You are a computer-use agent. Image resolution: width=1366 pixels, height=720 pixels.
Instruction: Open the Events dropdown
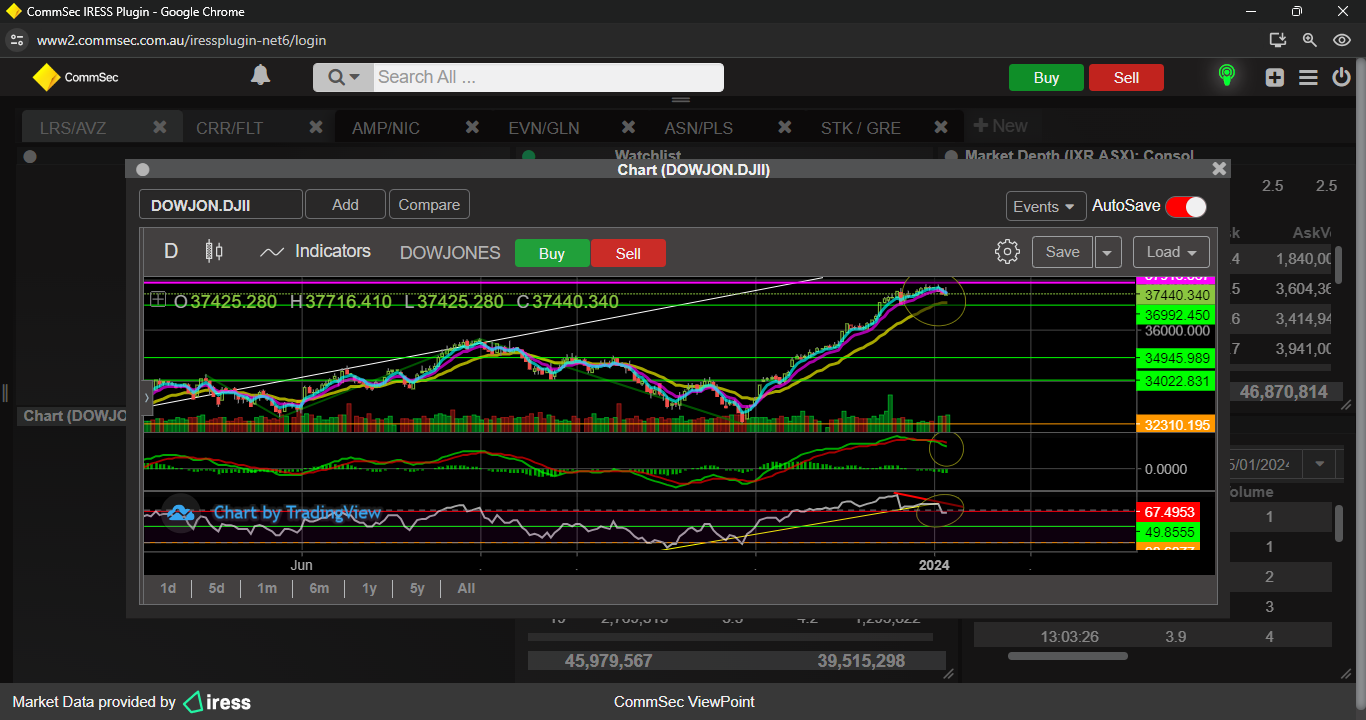tap(1046, 206)
